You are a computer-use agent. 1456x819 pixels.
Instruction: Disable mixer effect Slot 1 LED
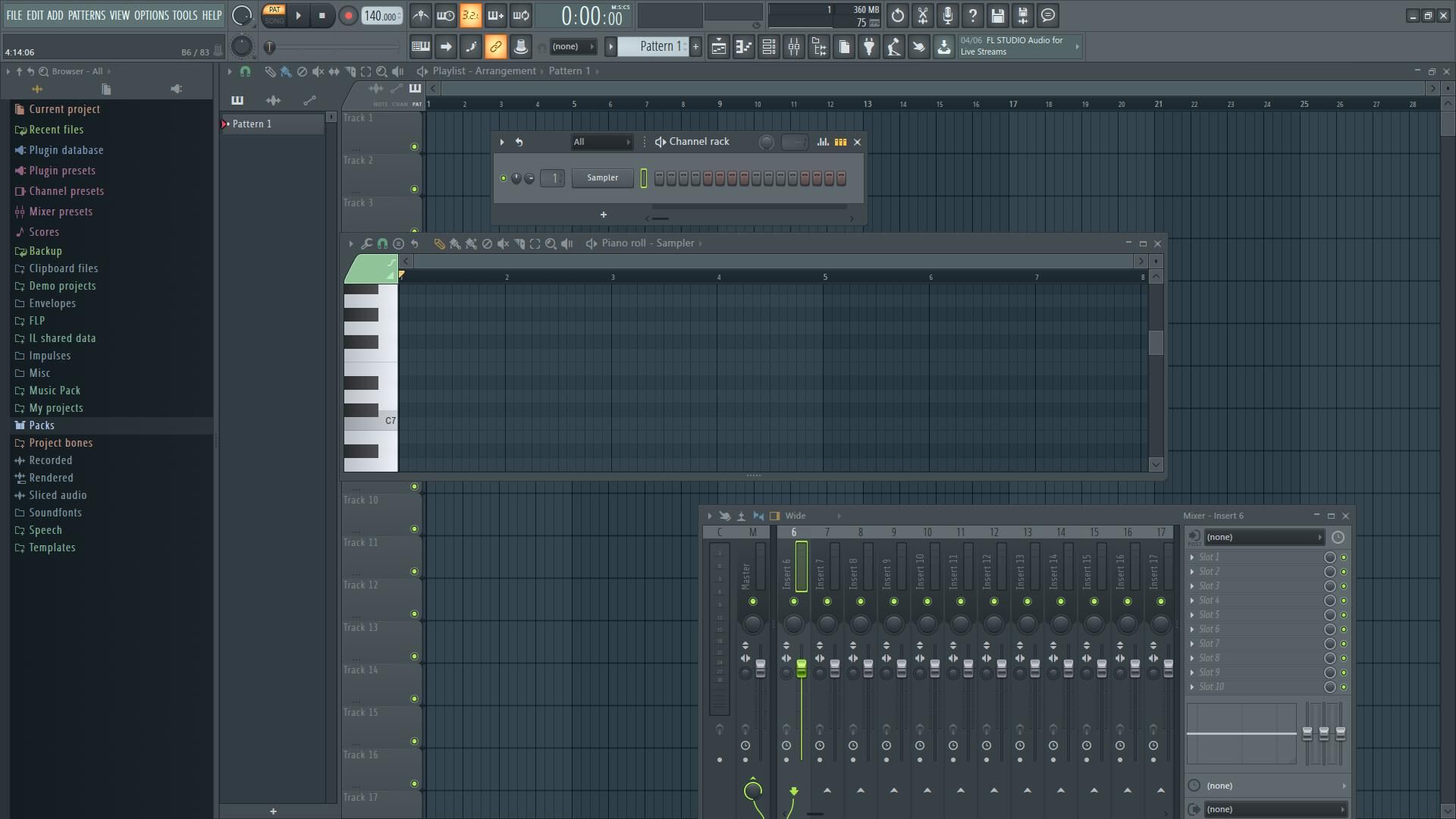coord(1344,557)
